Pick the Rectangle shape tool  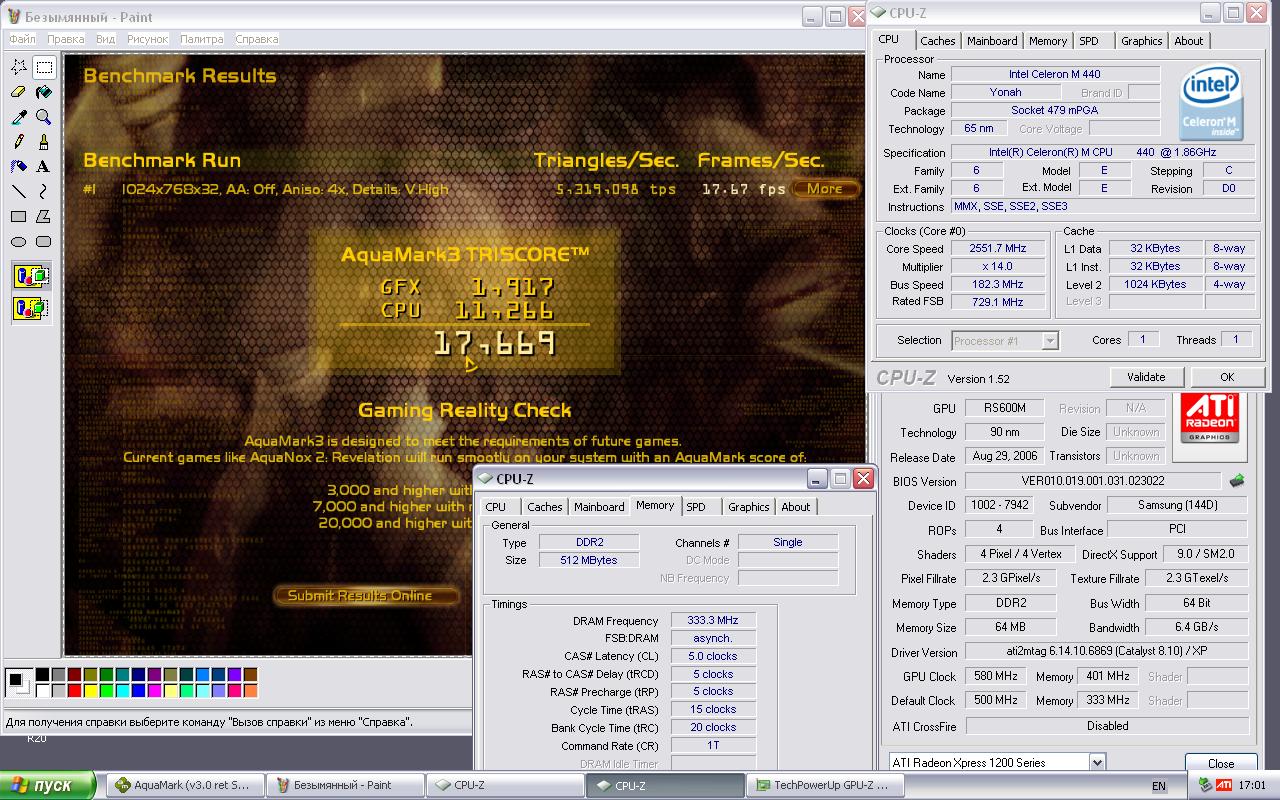(x=19, y=217)
